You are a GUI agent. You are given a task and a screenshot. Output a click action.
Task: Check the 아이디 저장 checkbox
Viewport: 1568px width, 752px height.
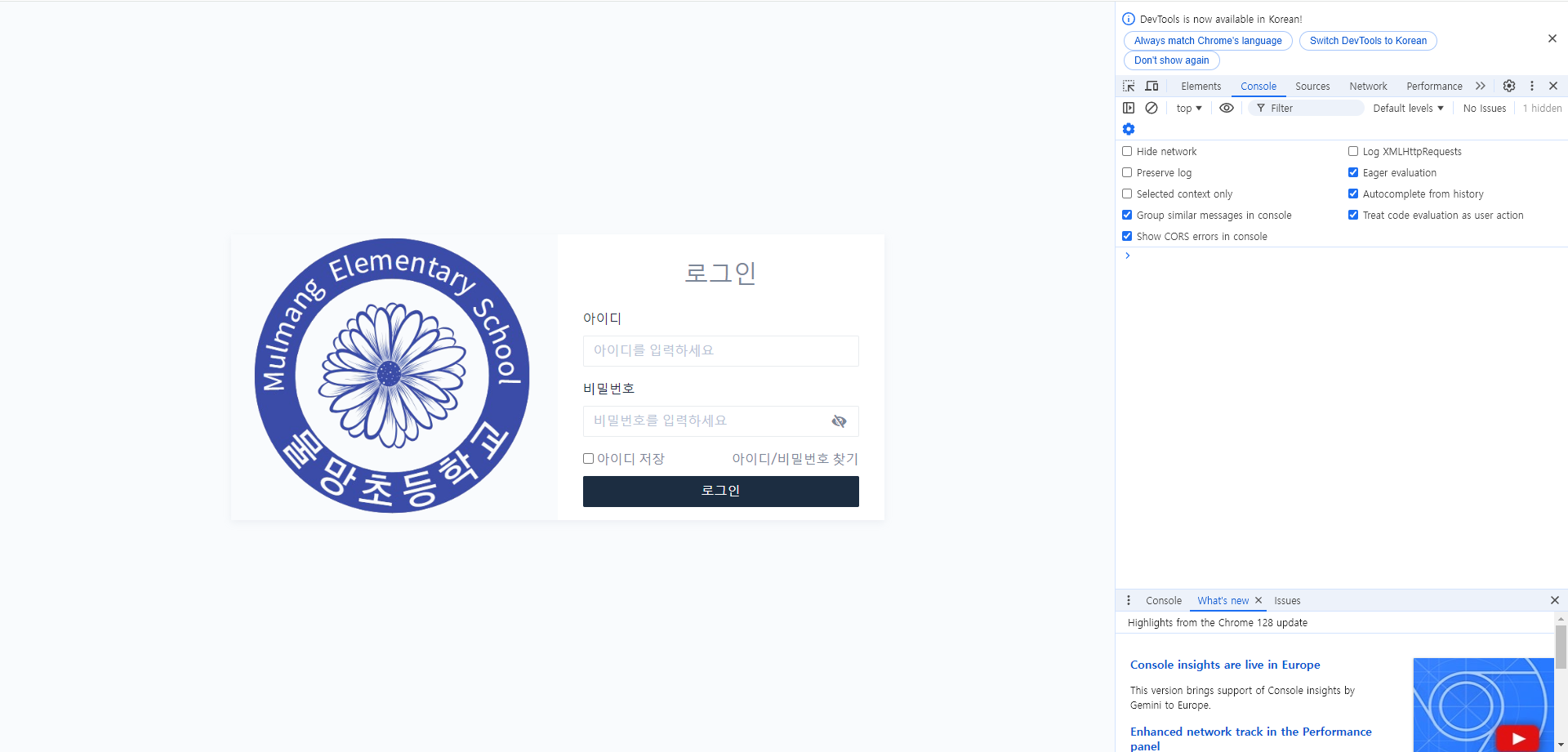click(588, 459)
